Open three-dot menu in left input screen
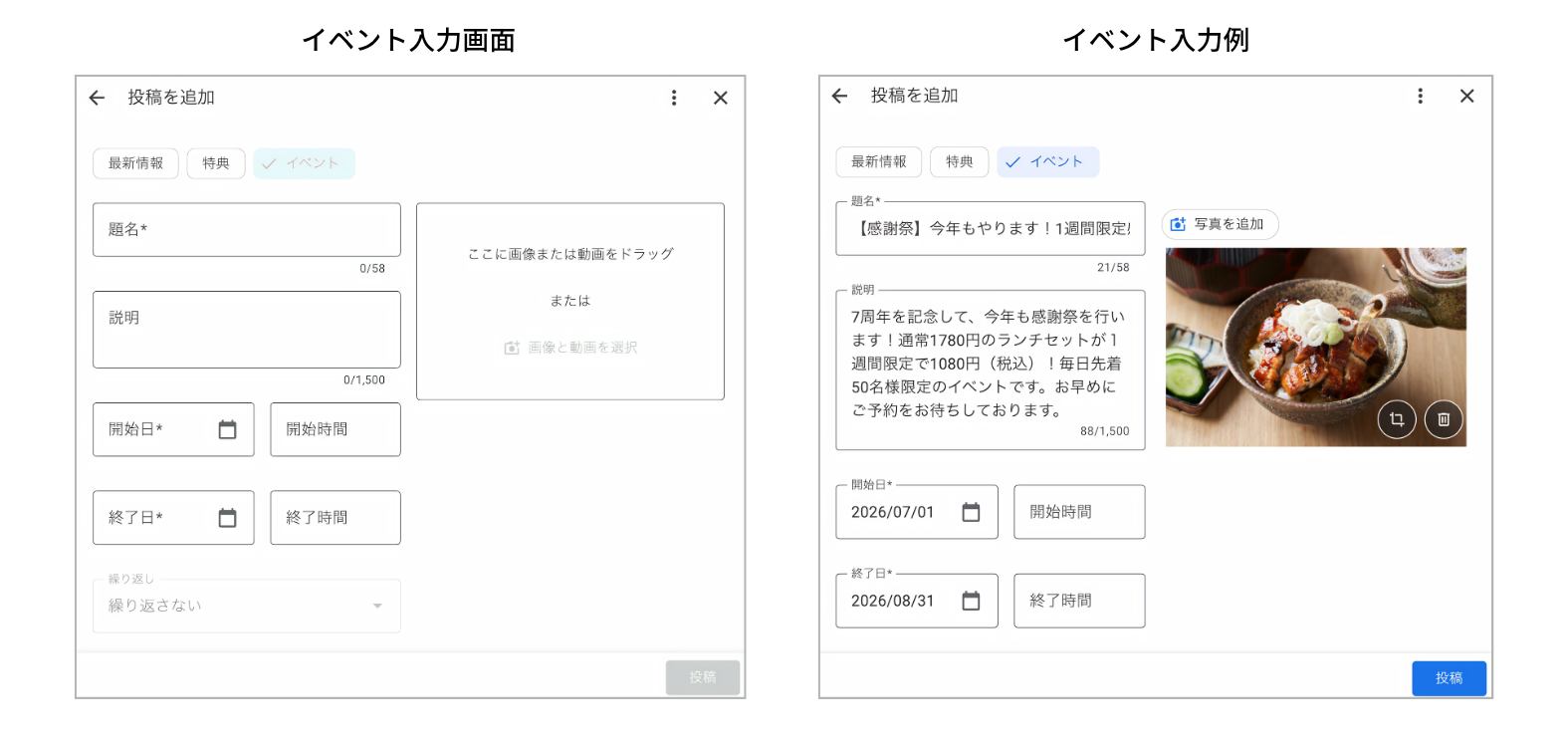This screenshot has height=744, width=1568. coord(674,98)
